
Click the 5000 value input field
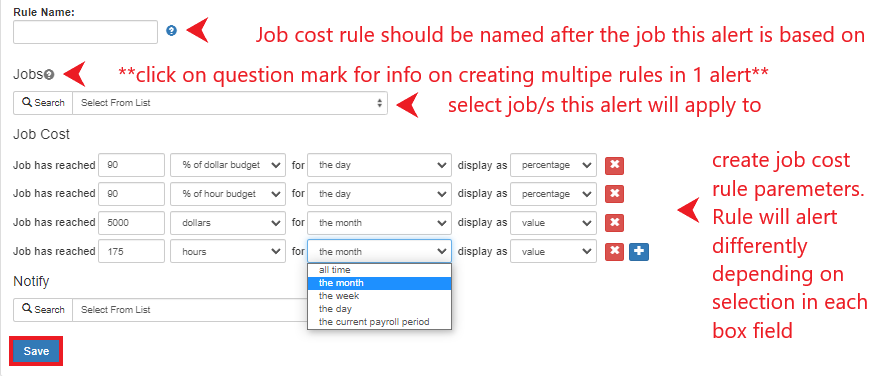[x=131, y=223]
